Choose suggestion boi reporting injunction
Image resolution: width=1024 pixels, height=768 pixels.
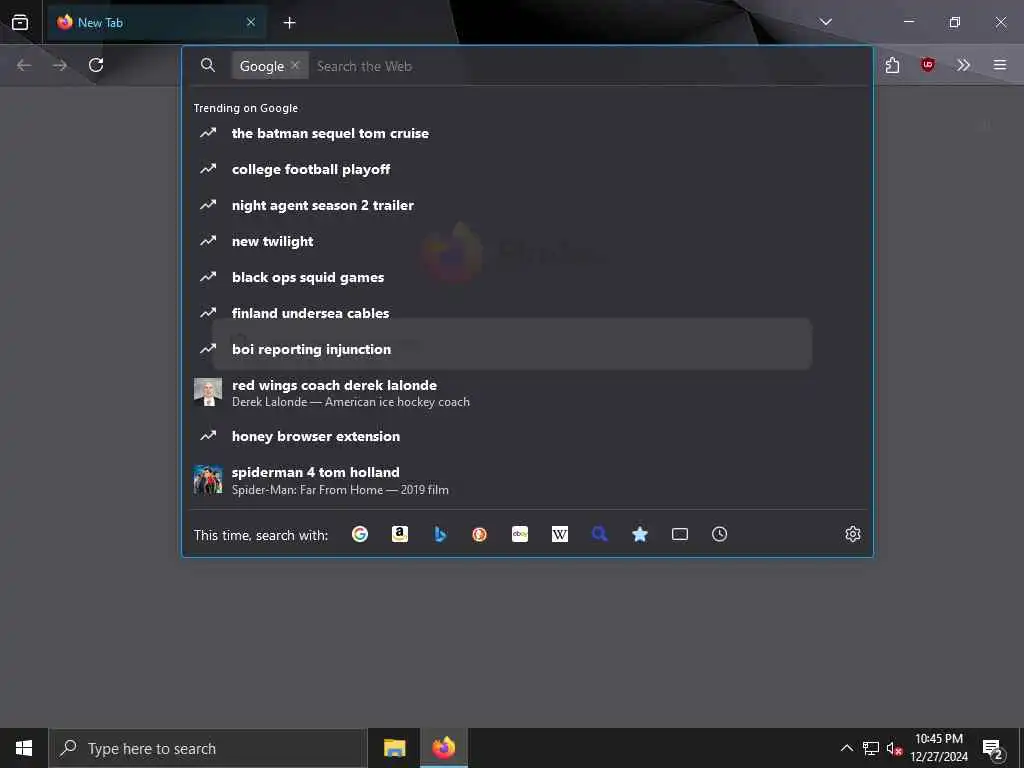click(527, 349)
